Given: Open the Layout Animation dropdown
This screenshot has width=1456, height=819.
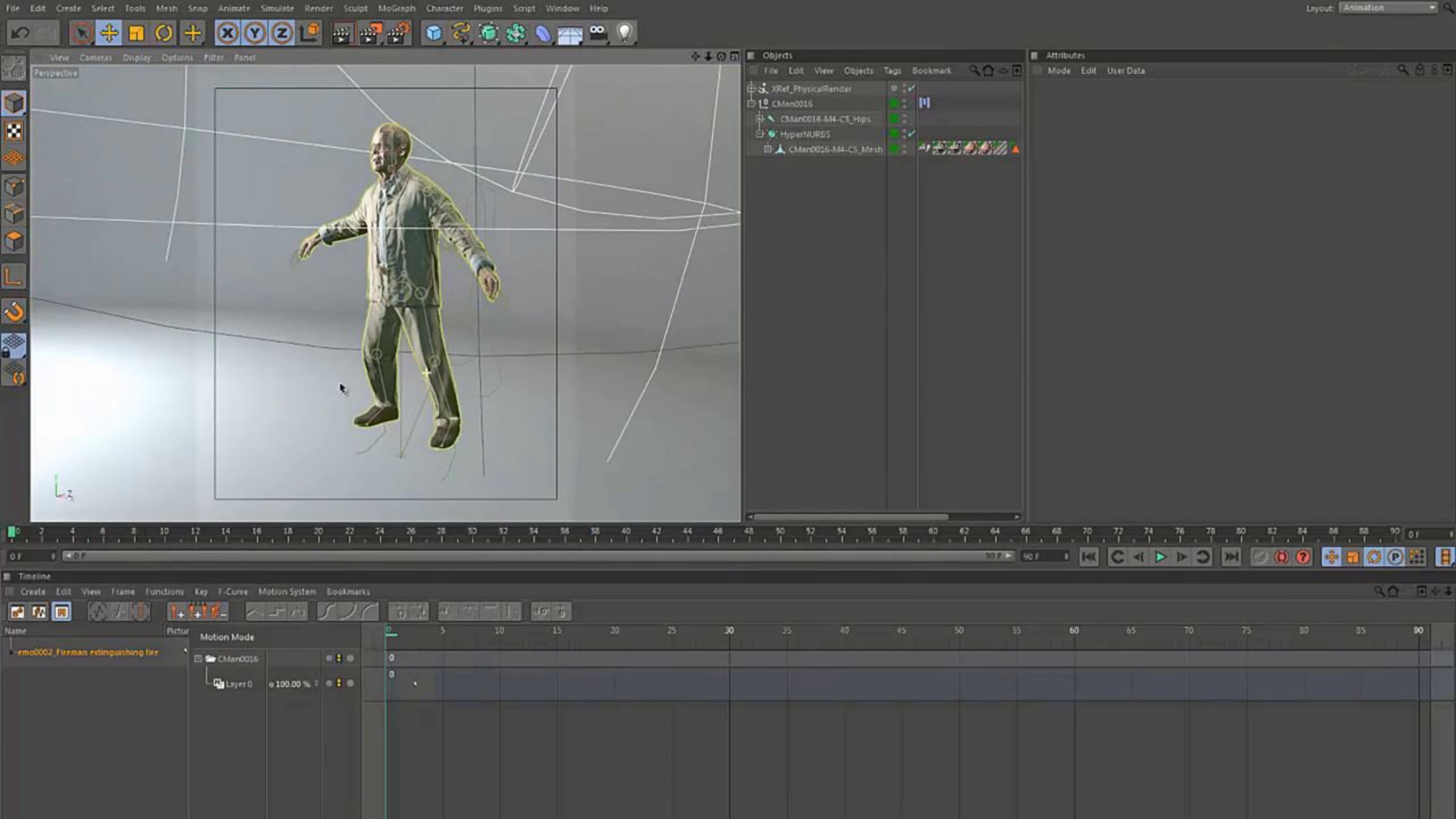Looking at the screenshot, I should click(x=1388, y=8).
